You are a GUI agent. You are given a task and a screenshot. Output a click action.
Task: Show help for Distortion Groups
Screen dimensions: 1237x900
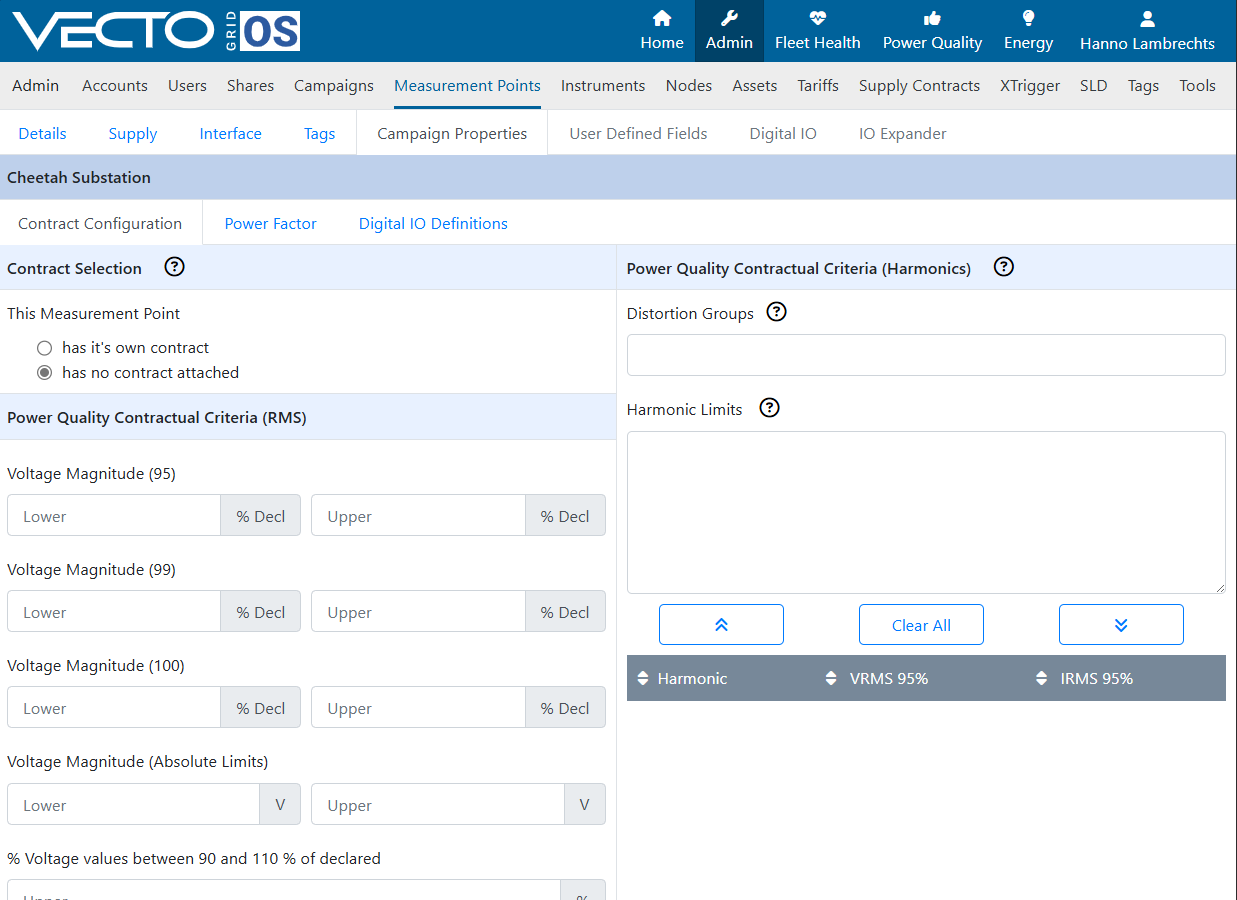tap(777, 312)
